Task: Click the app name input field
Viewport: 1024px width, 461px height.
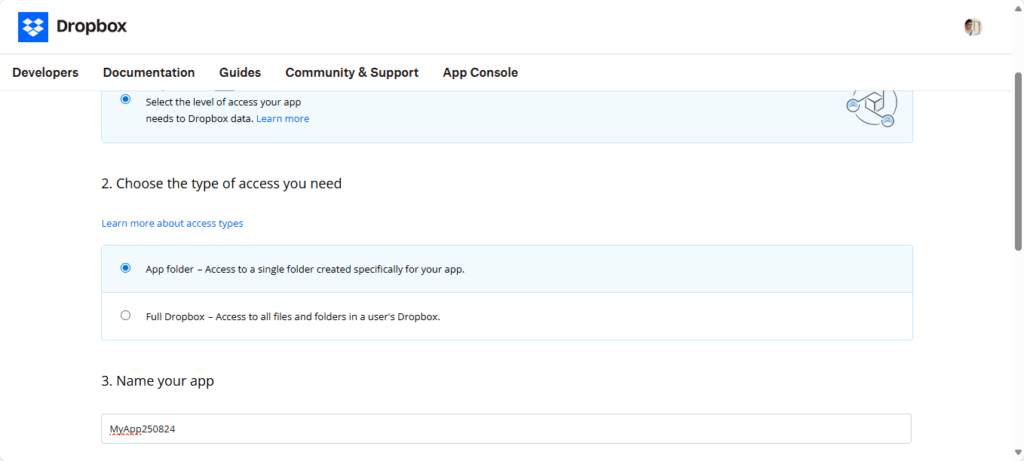Action: tap(506, 428)
